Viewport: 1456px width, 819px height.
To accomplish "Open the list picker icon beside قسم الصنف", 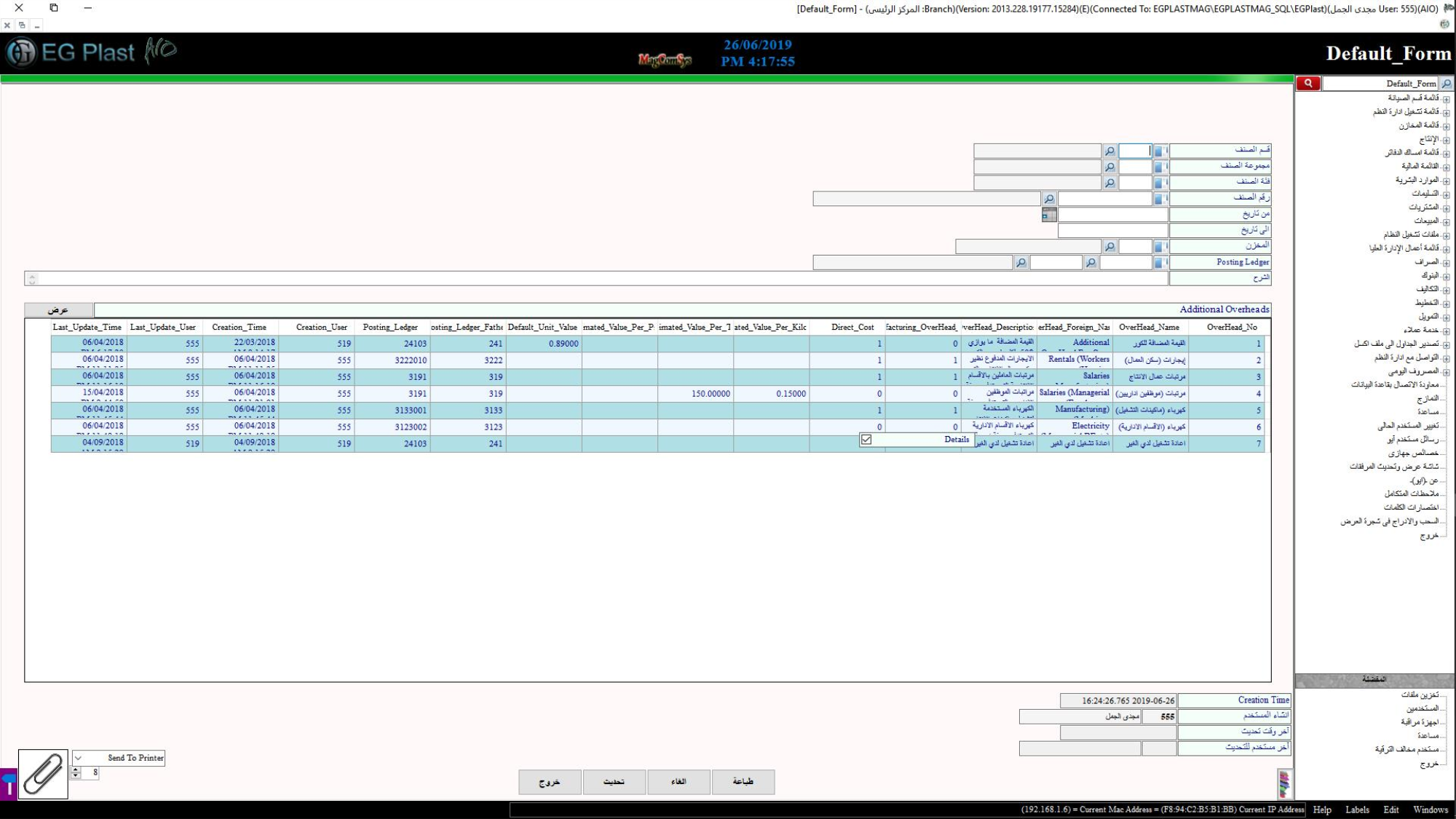I will coord(1160,151).
